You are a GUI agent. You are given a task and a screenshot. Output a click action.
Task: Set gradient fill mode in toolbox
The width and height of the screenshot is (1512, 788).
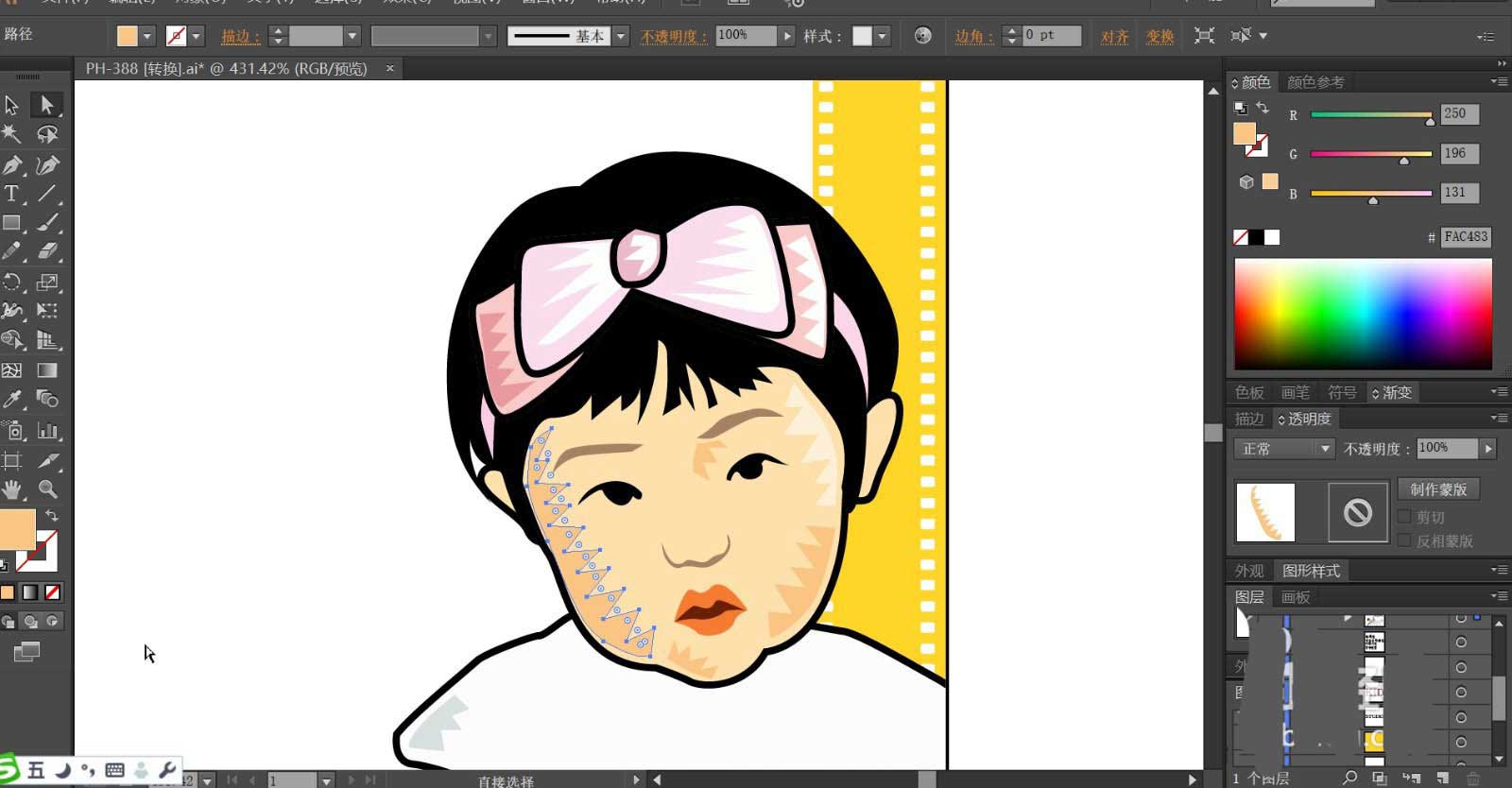coord(30,592)
